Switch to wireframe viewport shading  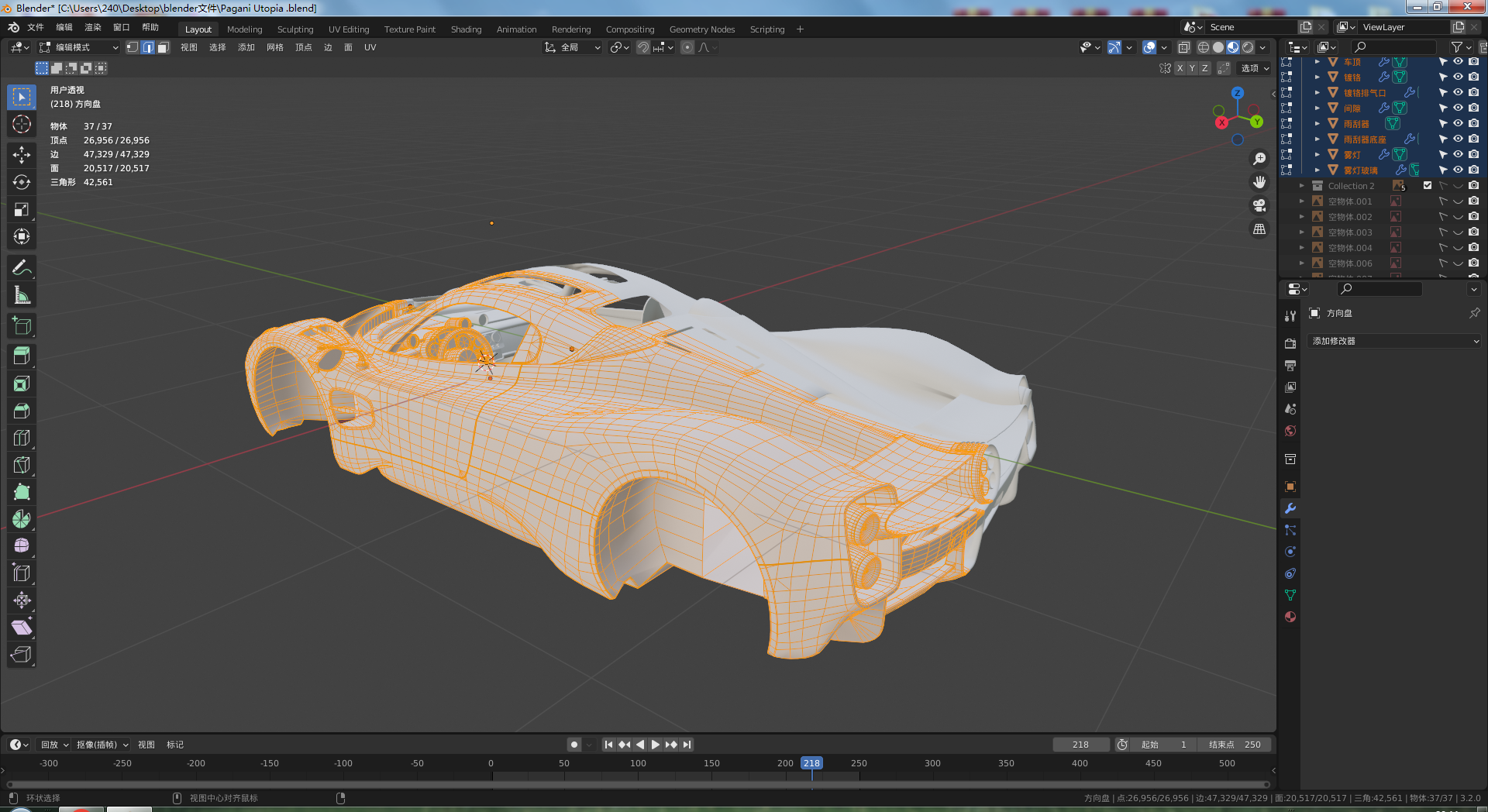coord(1204,47)
